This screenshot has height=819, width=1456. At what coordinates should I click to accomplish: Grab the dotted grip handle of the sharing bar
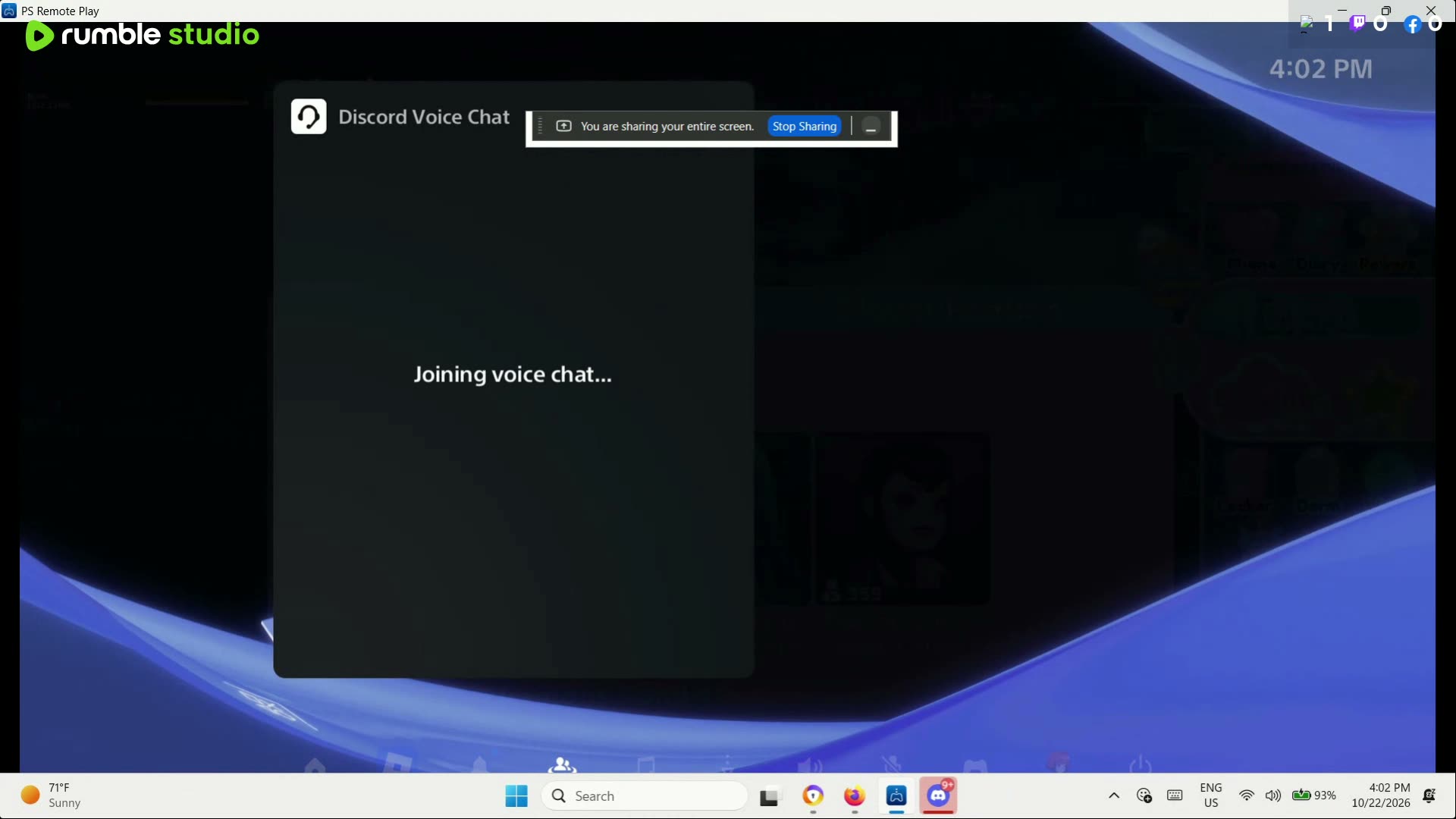[x=540, y=127]
